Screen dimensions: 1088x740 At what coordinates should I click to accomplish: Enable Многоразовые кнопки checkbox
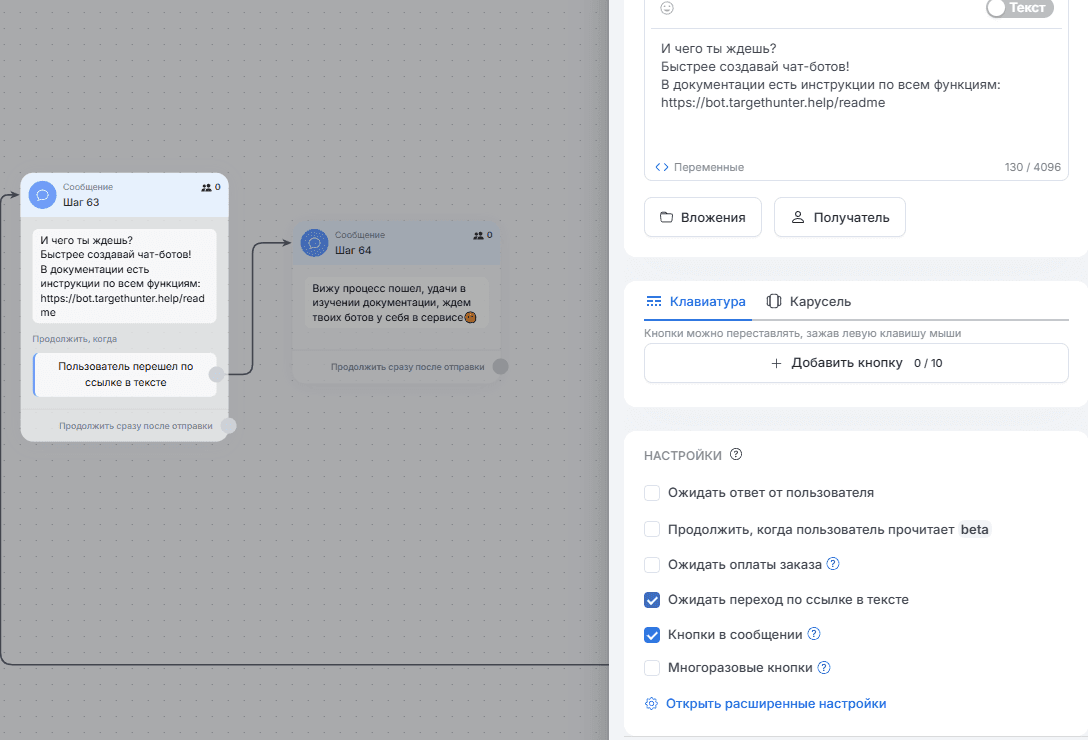pos(652,668)
